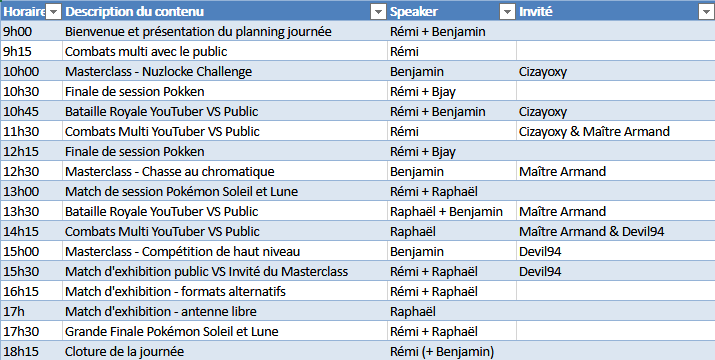
Task: Click the 9h00 time cell
Action: [31, 31]
